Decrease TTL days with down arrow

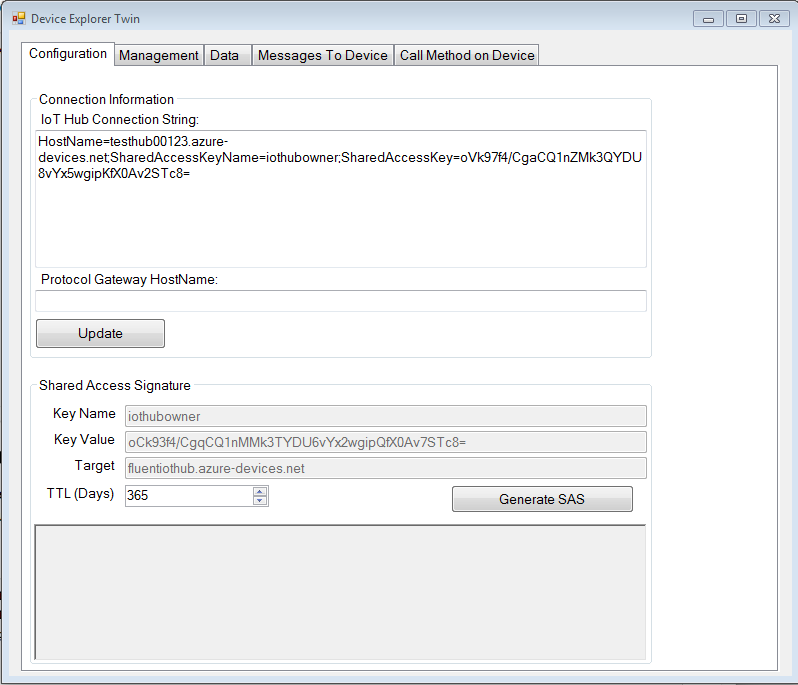(x=260, y=500)
